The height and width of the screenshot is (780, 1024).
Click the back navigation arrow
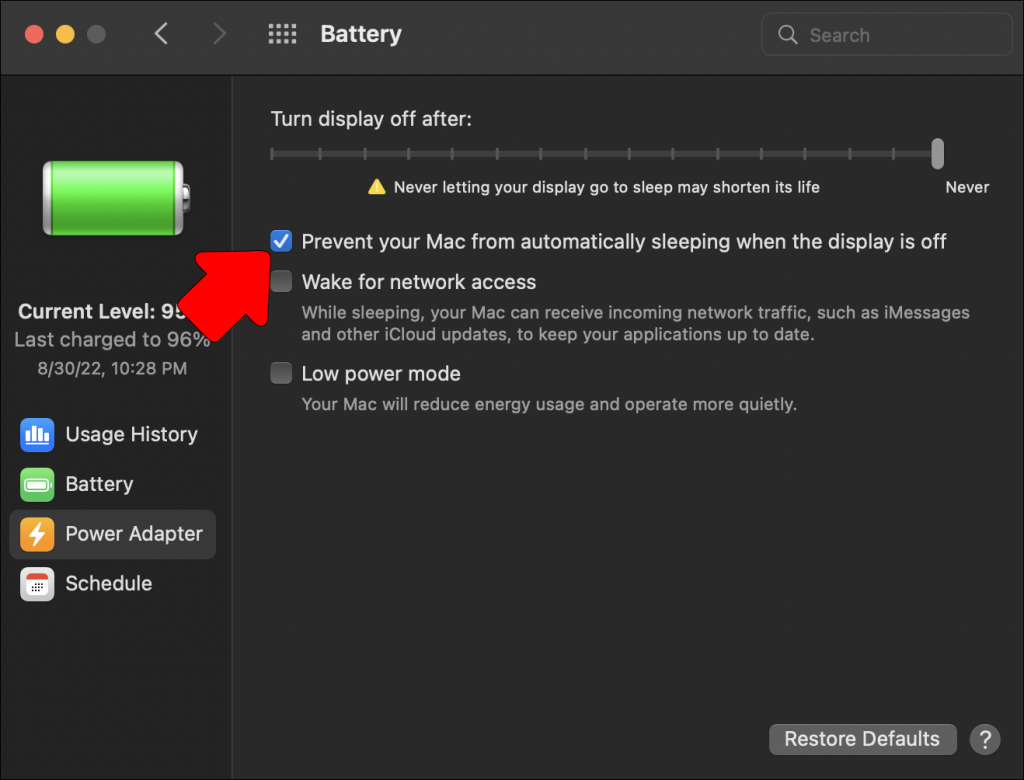pos(162,33)
